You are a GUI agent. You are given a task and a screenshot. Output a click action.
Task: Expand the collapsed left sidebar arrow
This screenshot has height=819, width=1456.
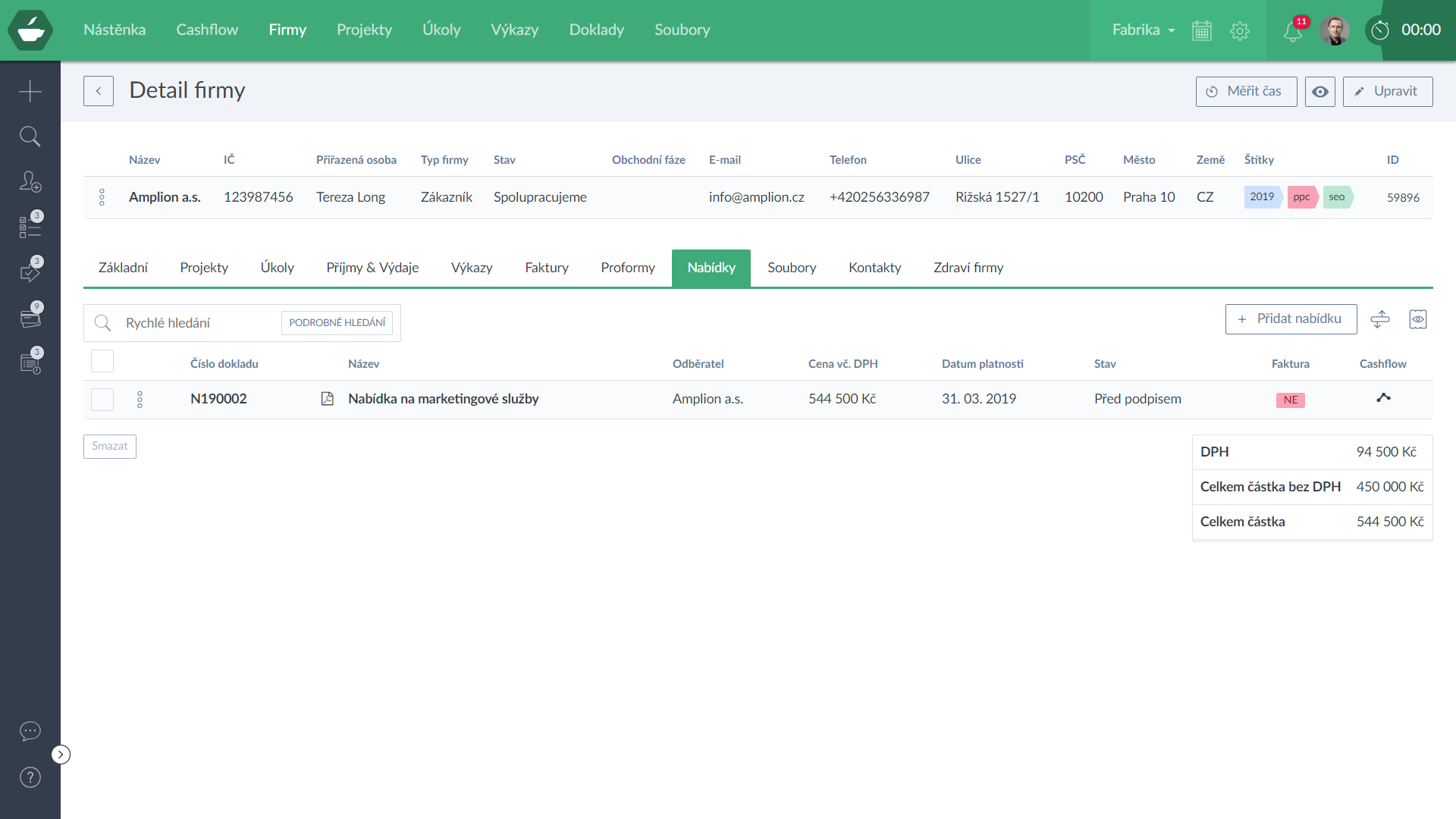click(x=61, y=755)
